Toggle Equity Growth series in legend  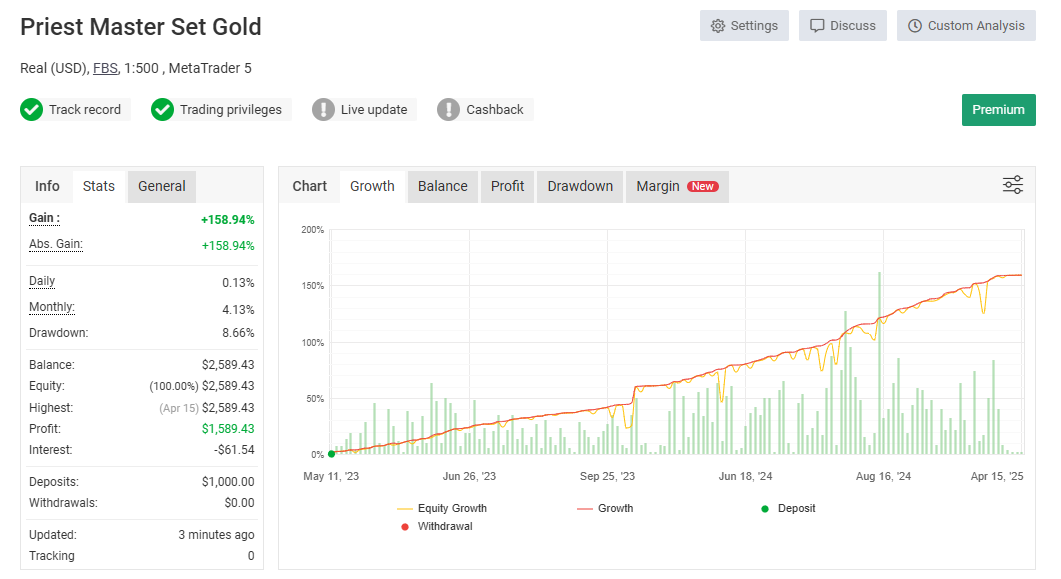(452, 508)
